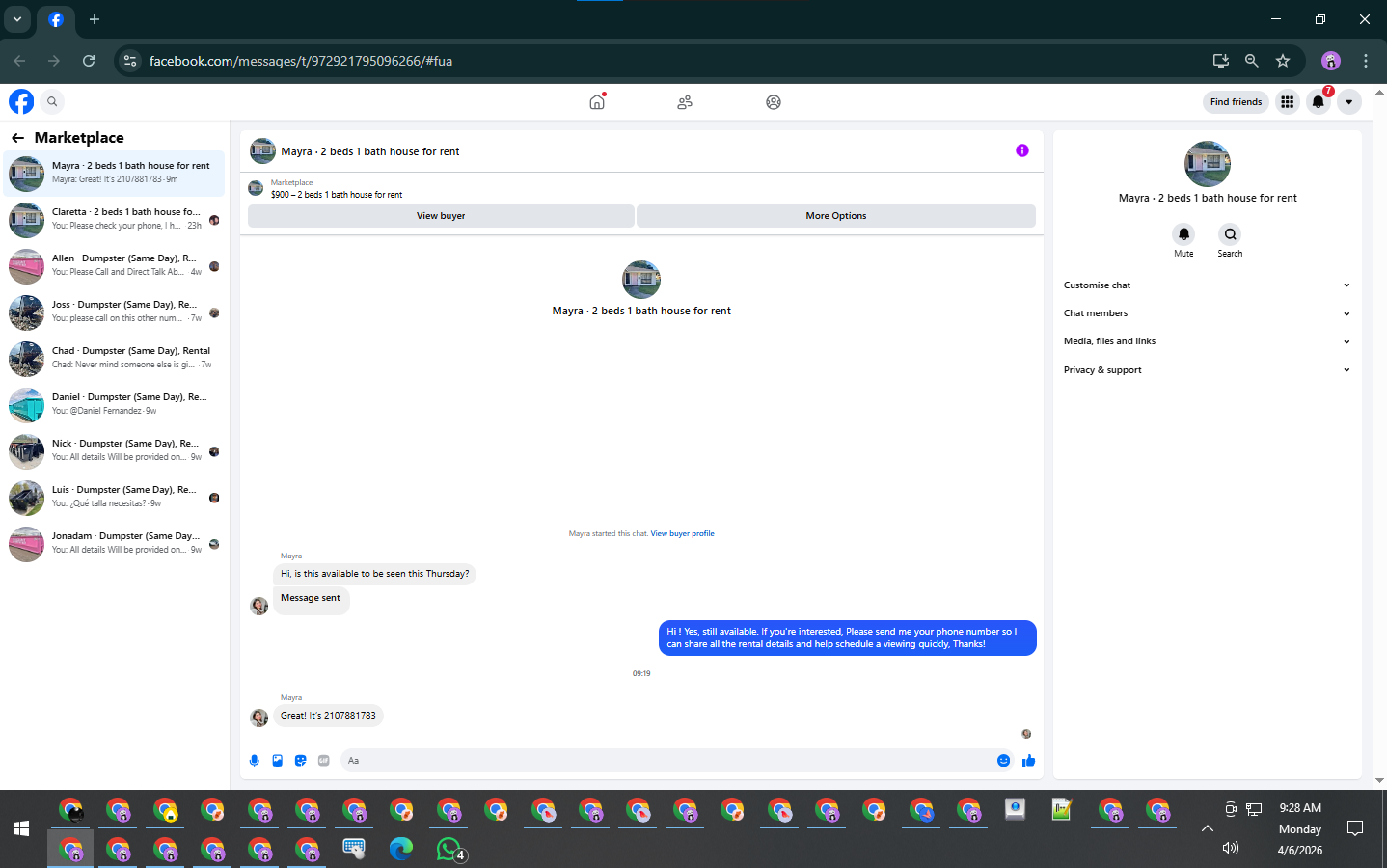The width and height of the screenshot is (1387, 868).
Task: Open conversation information purple icon
Action: (x=1022, y=150)
